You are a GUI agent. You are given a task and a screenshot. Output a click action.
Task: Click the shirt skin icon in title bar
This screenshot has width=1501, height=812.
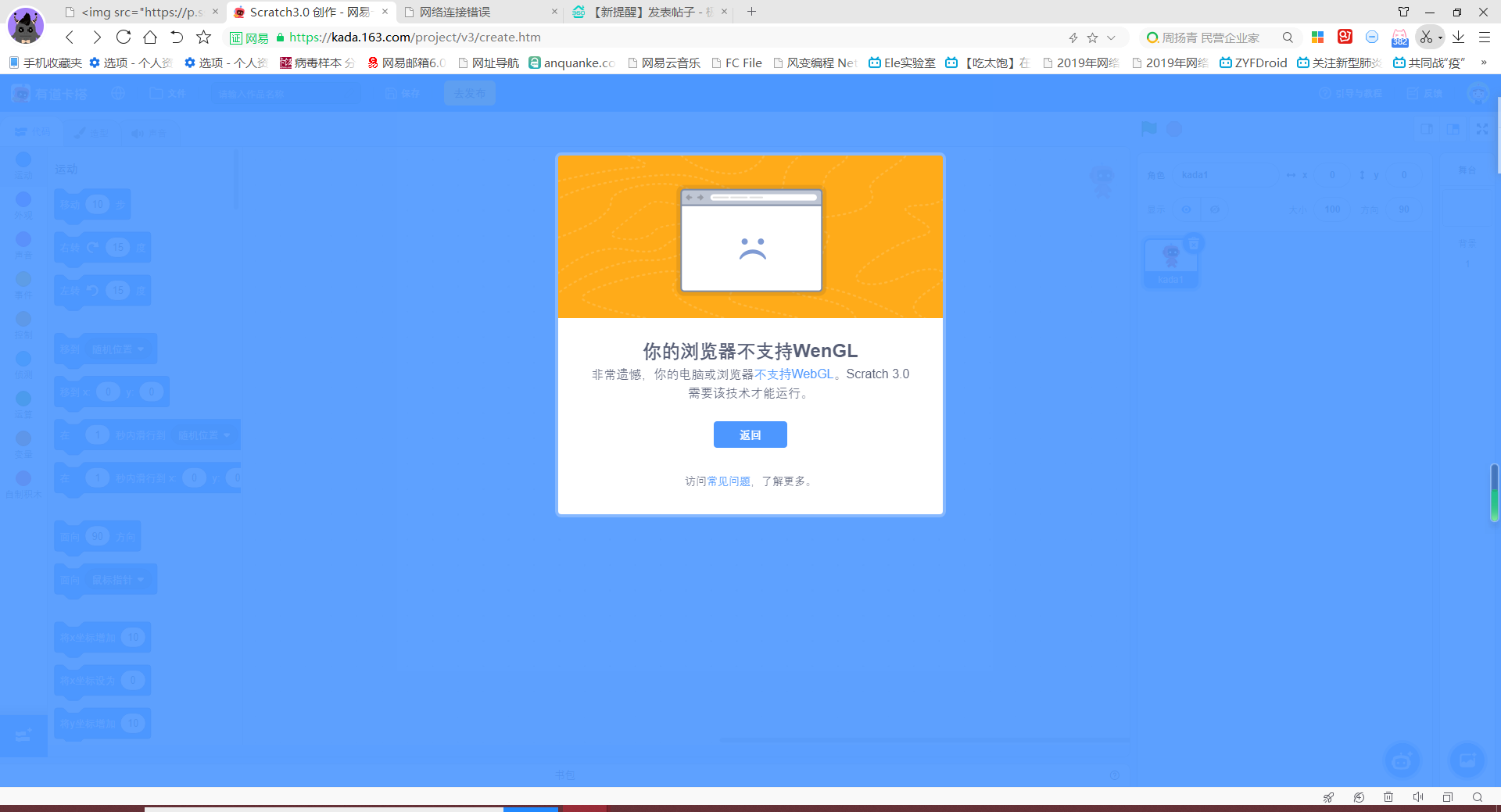[1403, 12]
